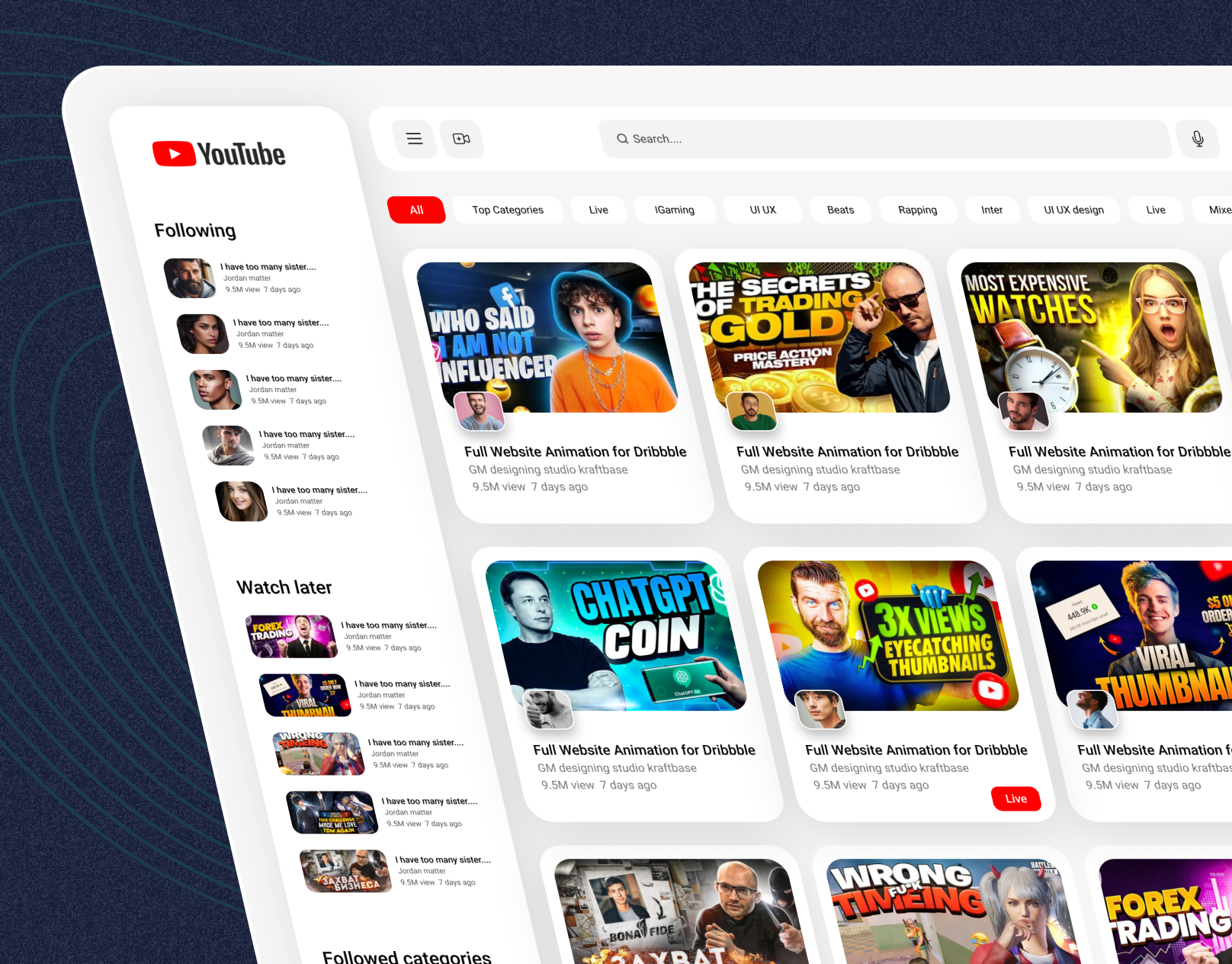1232x964 pixels.
Task: Select the All category chip
Action: click(x=416, y=210)
